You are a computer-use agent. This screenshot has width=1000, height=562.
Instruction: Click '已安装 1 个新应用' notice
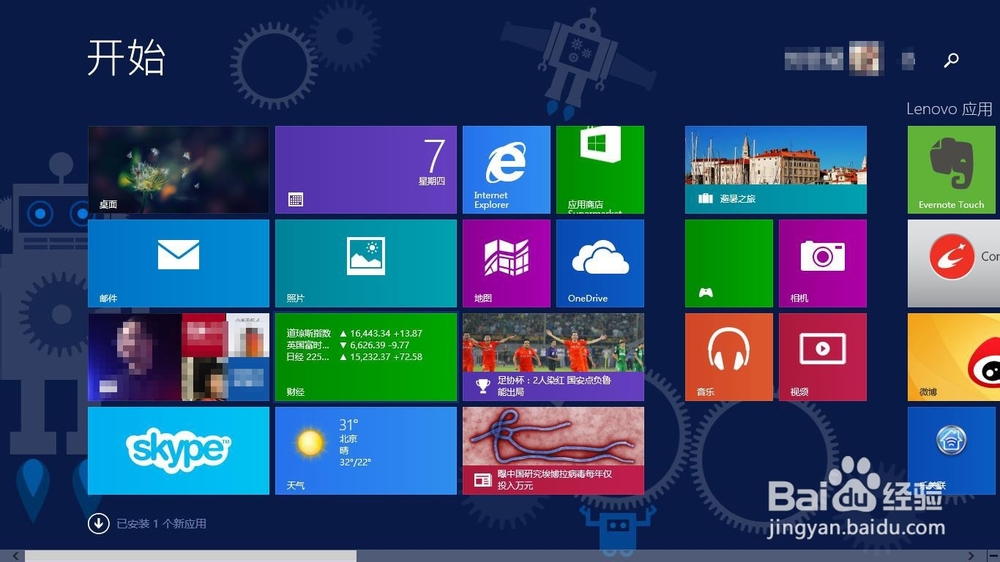[x=161, y=524]
